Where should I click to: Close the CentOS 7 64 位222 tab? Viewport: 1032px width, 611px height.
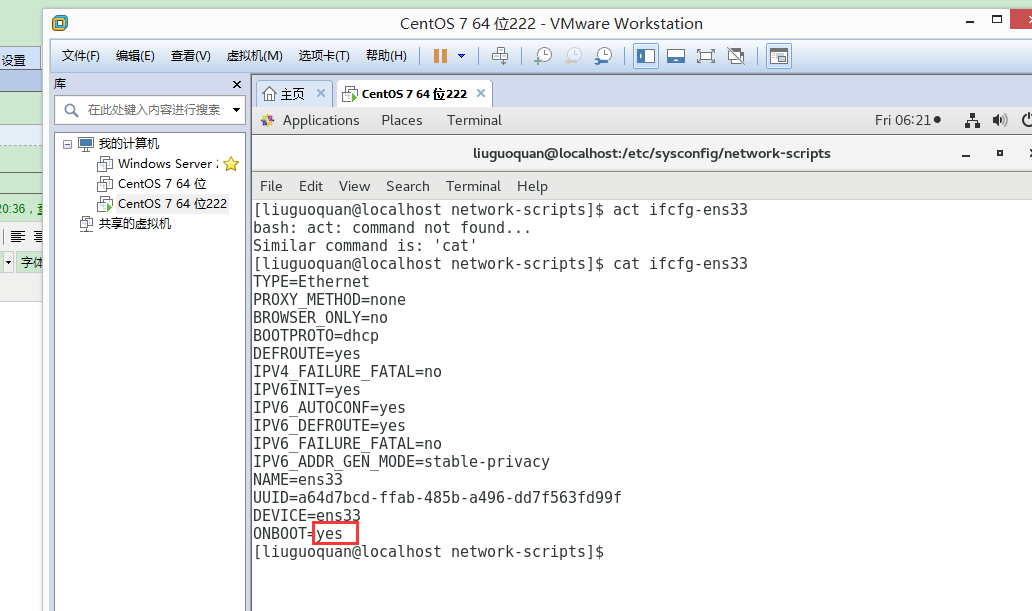click(x=481, y=93)
